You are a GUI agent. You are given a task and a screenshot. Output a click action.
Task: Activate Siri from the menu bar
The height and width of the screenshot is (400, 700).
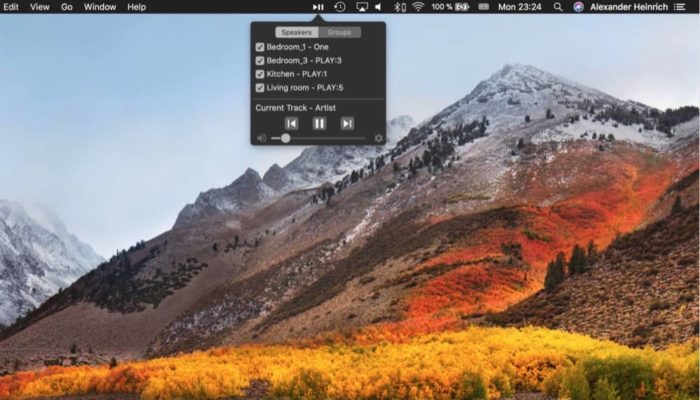[579, 7]
